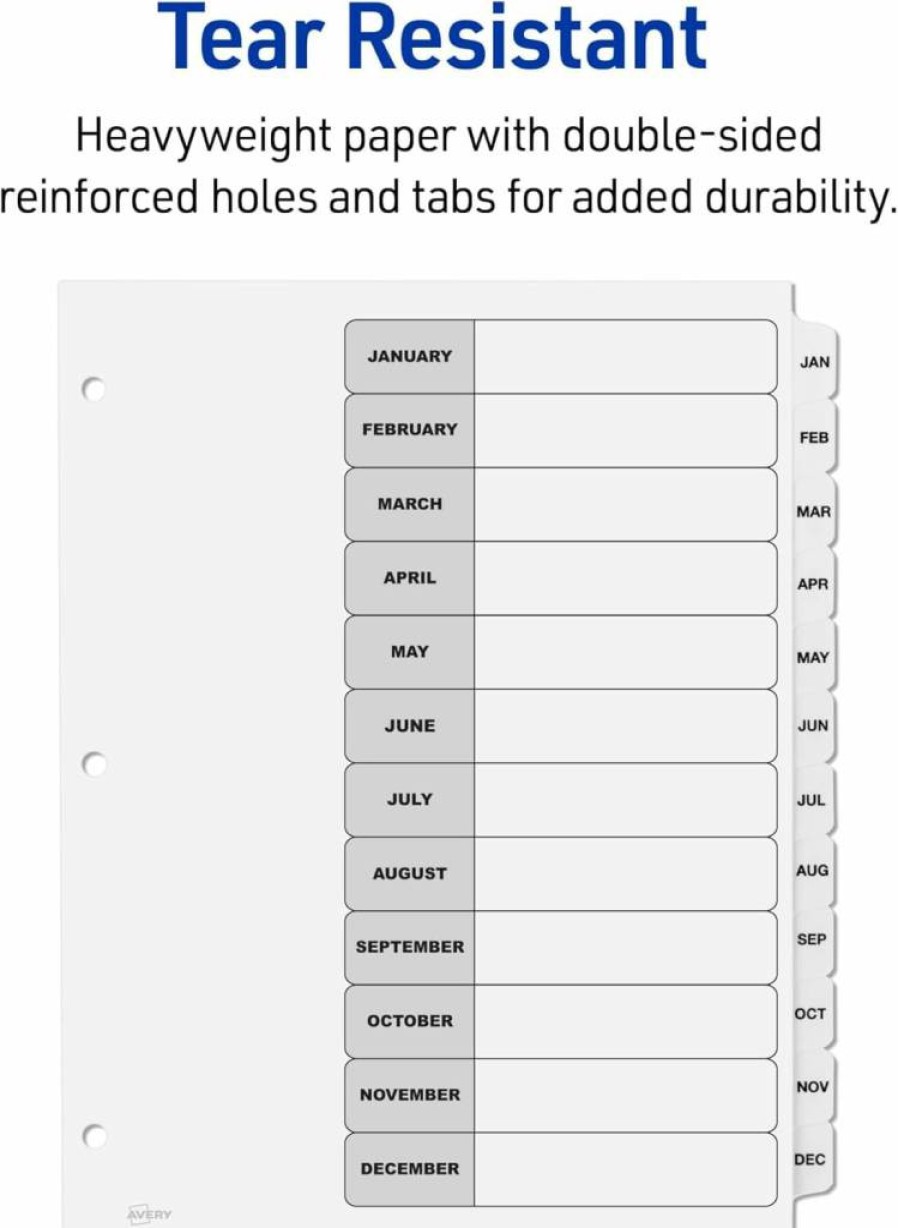This screenshot has height=1228, width=898.
Task: Click the MAR side tab
Action: 813,511
